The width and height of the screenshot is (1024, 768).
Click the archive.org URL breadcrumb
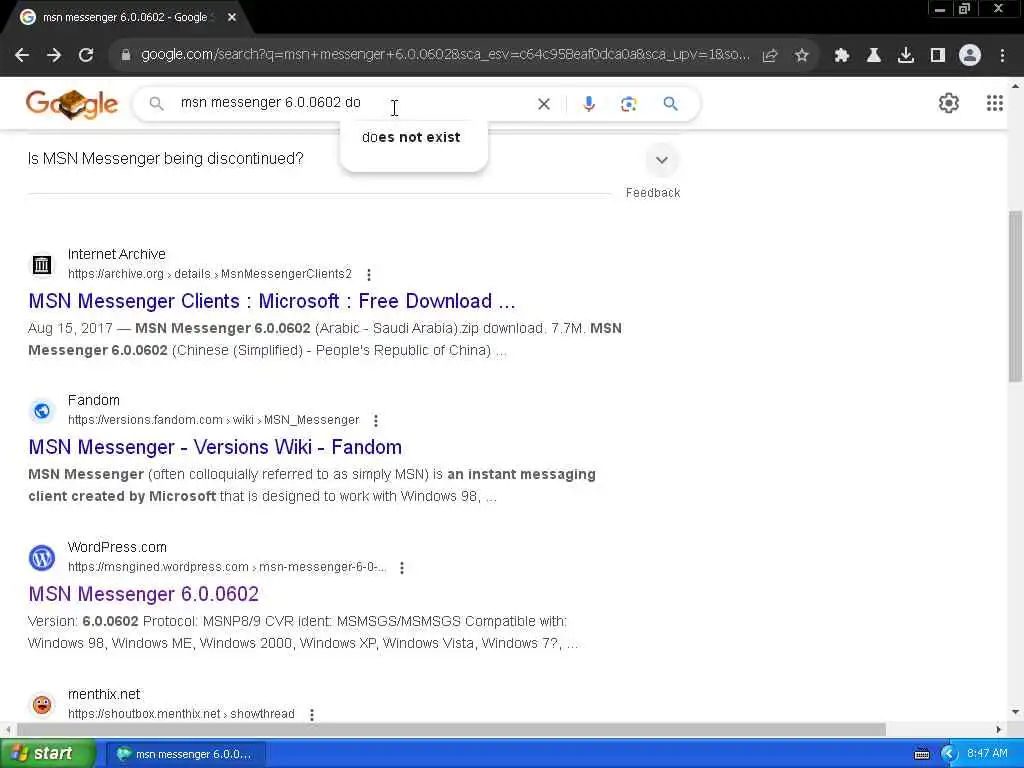pyautogui.click(x=210, y=274)
